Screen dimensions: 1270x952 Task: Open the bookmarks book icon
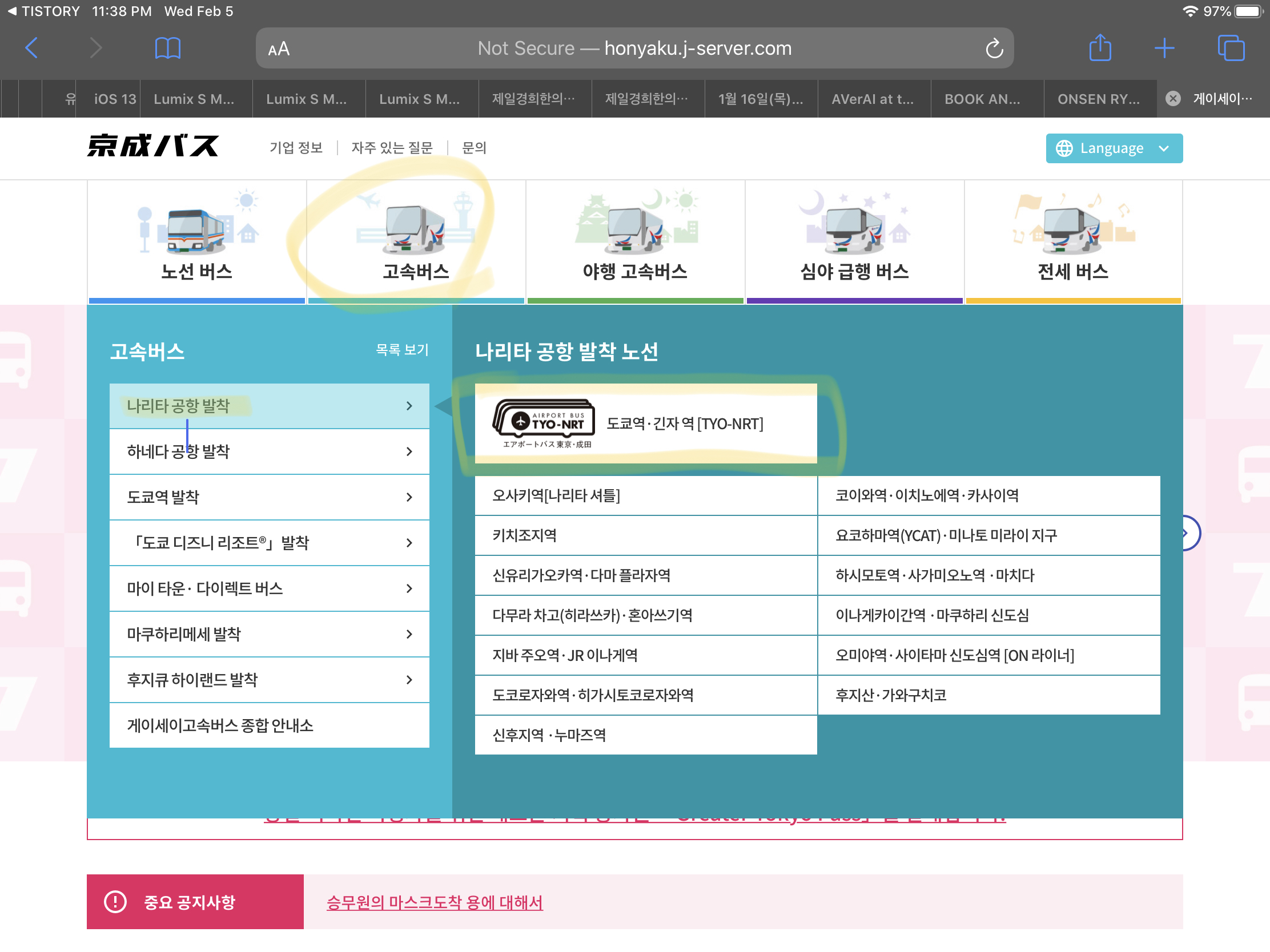point(168,48)
